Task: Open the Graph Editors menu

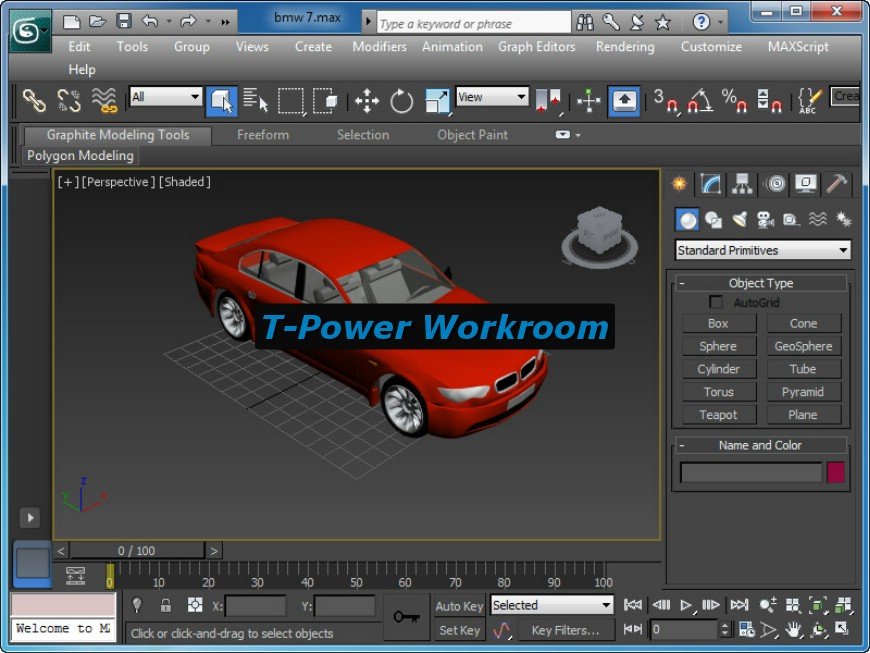Action: [537, 47]
